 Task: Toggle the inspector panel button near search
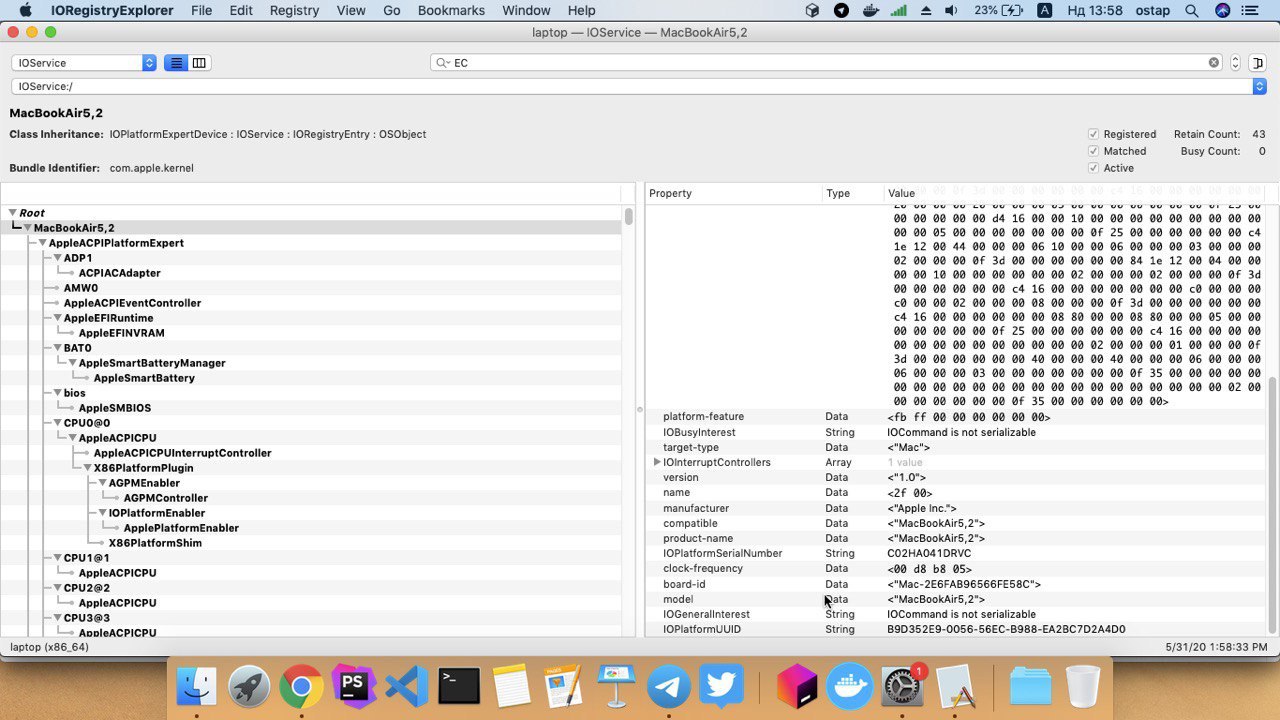coord(1257,63)
